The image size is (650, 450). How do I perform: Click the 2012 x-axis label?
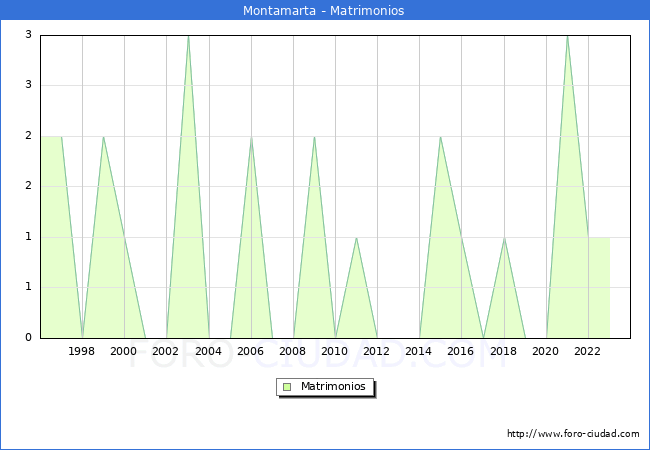click(x=376, y=351)
